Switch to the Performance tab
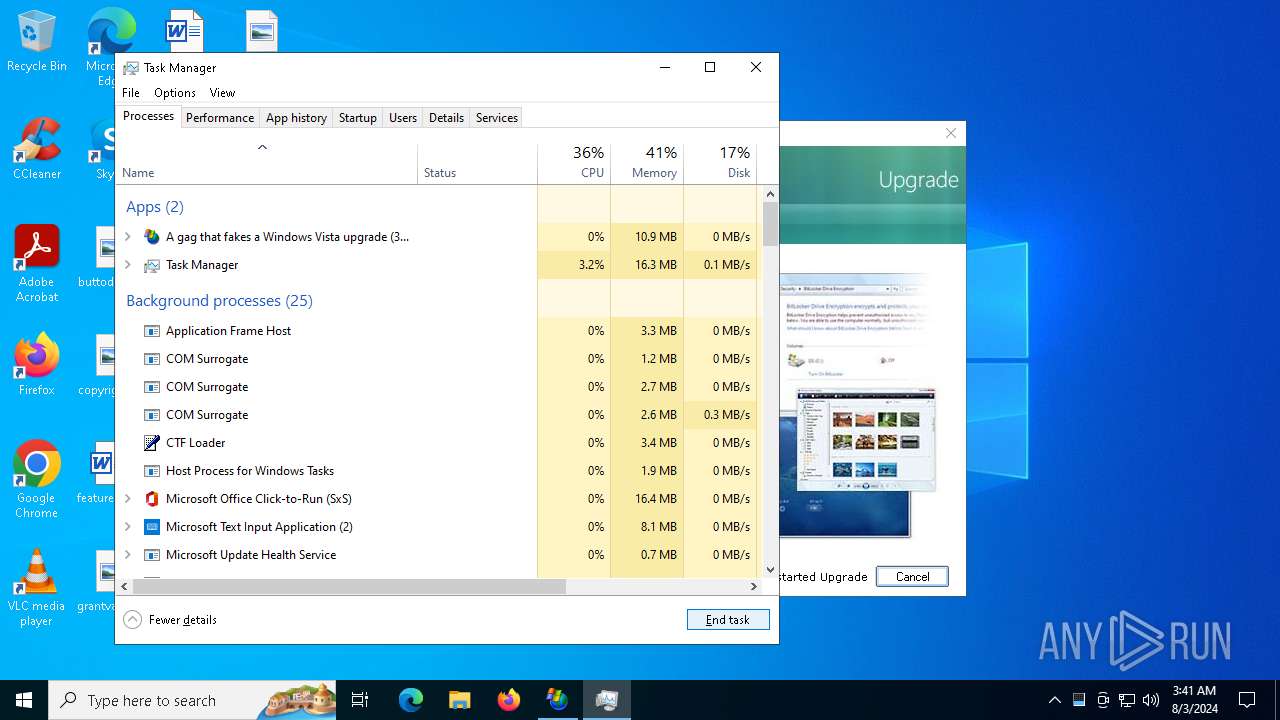This screenshot has height=720, width=1280. [x=220, y=117]
